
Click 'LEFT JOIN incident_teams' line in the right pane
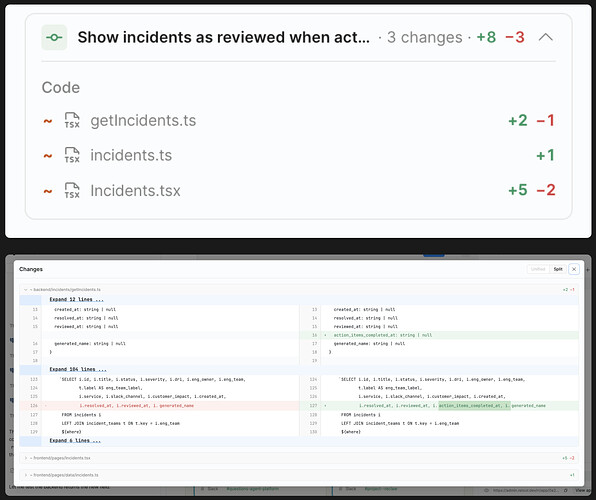coord(400,423)
